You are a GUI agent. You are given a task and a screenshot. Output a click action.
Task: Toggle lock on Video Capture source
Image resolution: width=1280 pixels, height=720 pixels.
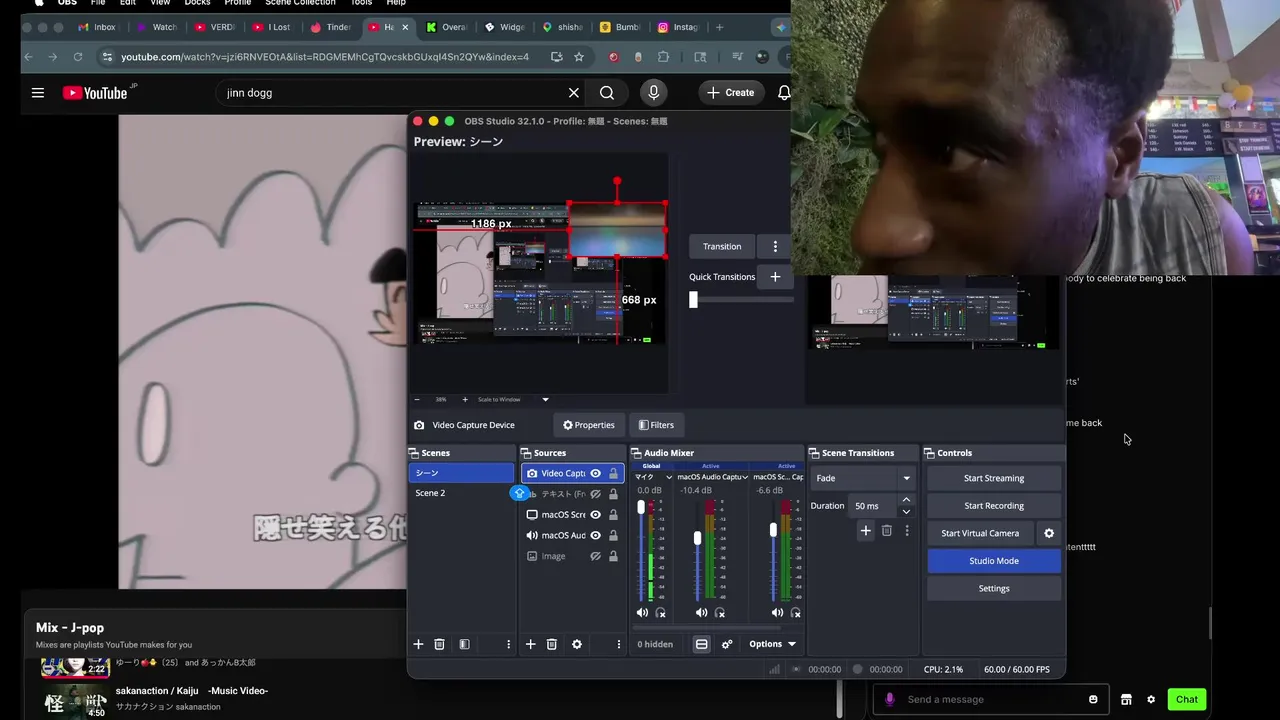(613, 473)
